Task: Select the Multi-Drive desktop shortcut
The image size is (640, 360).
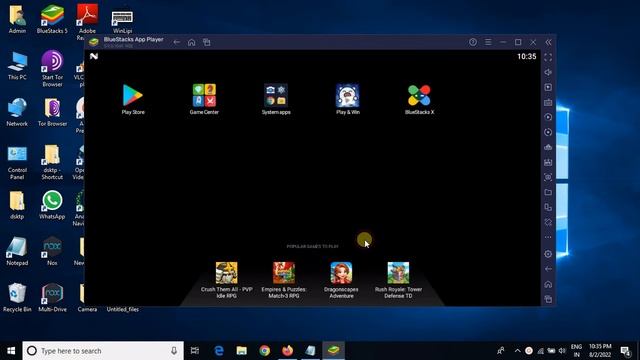Action: pyautogui.click(x=52, y=298)
